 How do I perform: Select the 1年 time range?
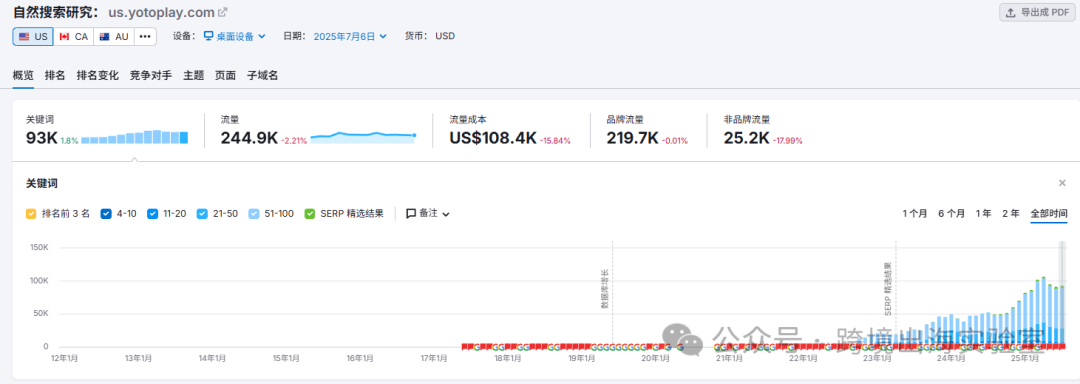click(984, 214)
